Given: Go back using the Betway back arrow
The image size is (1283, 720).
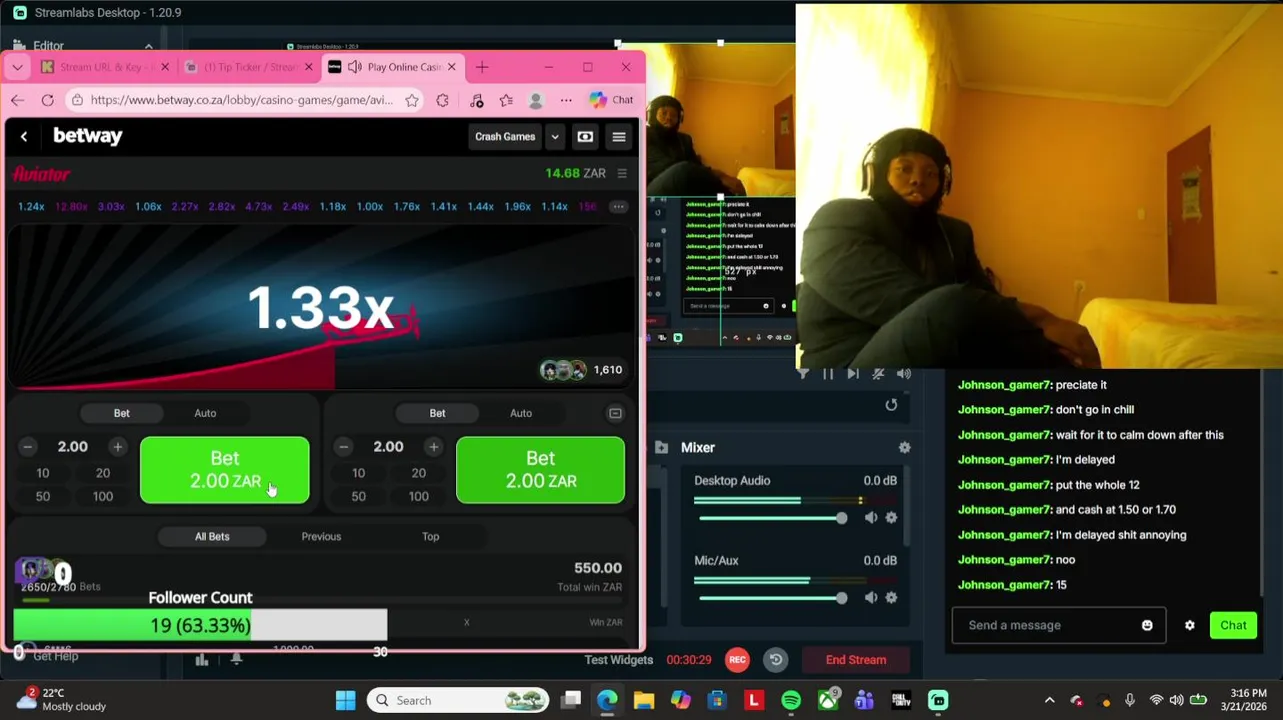Looking at the screenshot, I should click(x=24, y=136).
